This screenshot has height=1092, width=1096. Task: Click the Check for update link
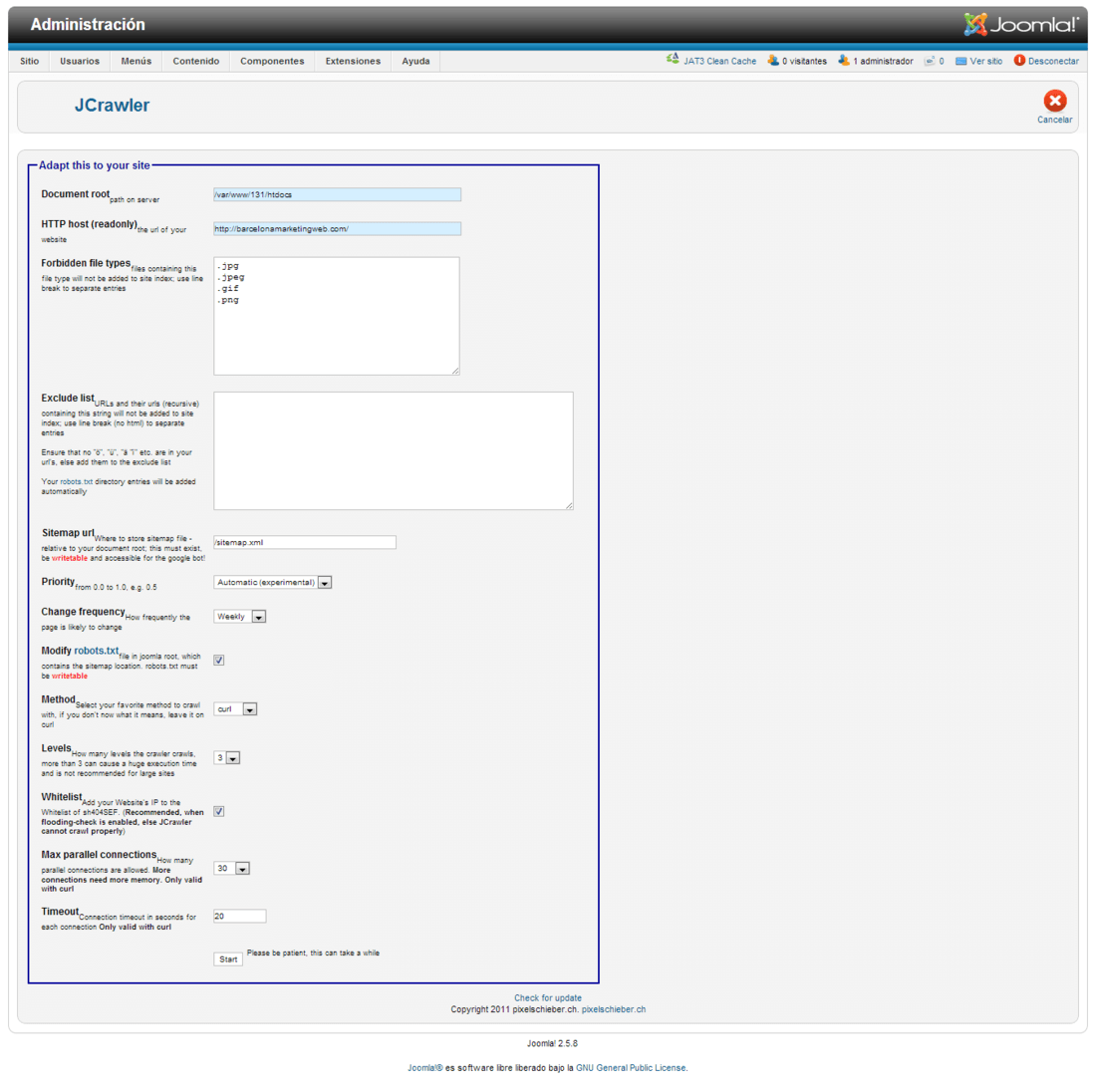pyautogui.click(x=548, y=997)
